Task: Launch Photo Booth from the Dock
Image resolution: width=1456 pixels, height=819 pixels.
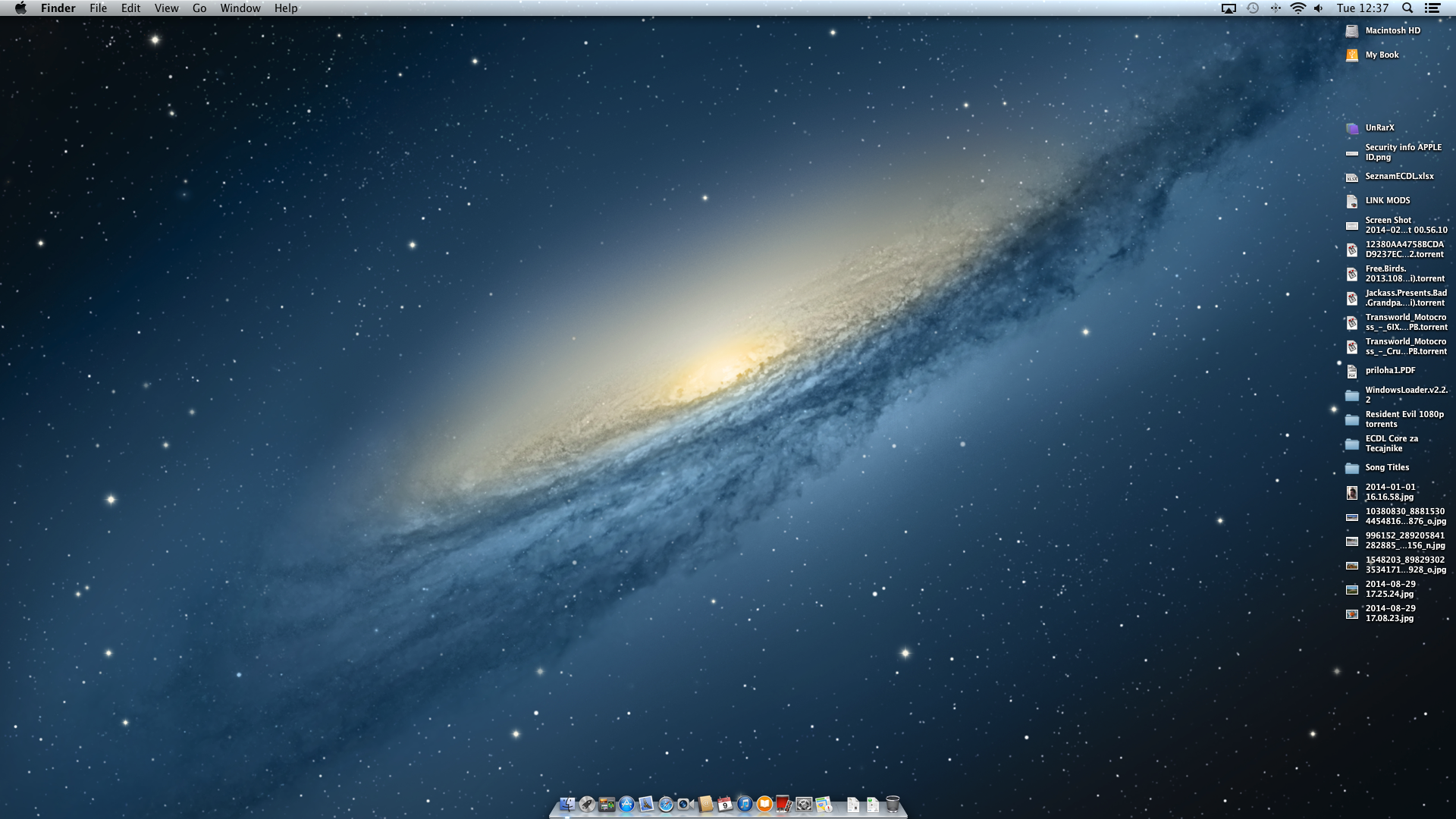Action: pyautogui.click(x=783, y=804)
